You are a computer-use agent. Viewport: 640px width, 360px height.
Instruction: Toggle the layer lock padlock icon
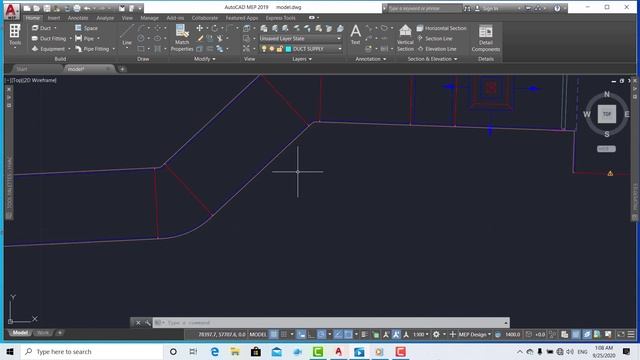point(280,49)
